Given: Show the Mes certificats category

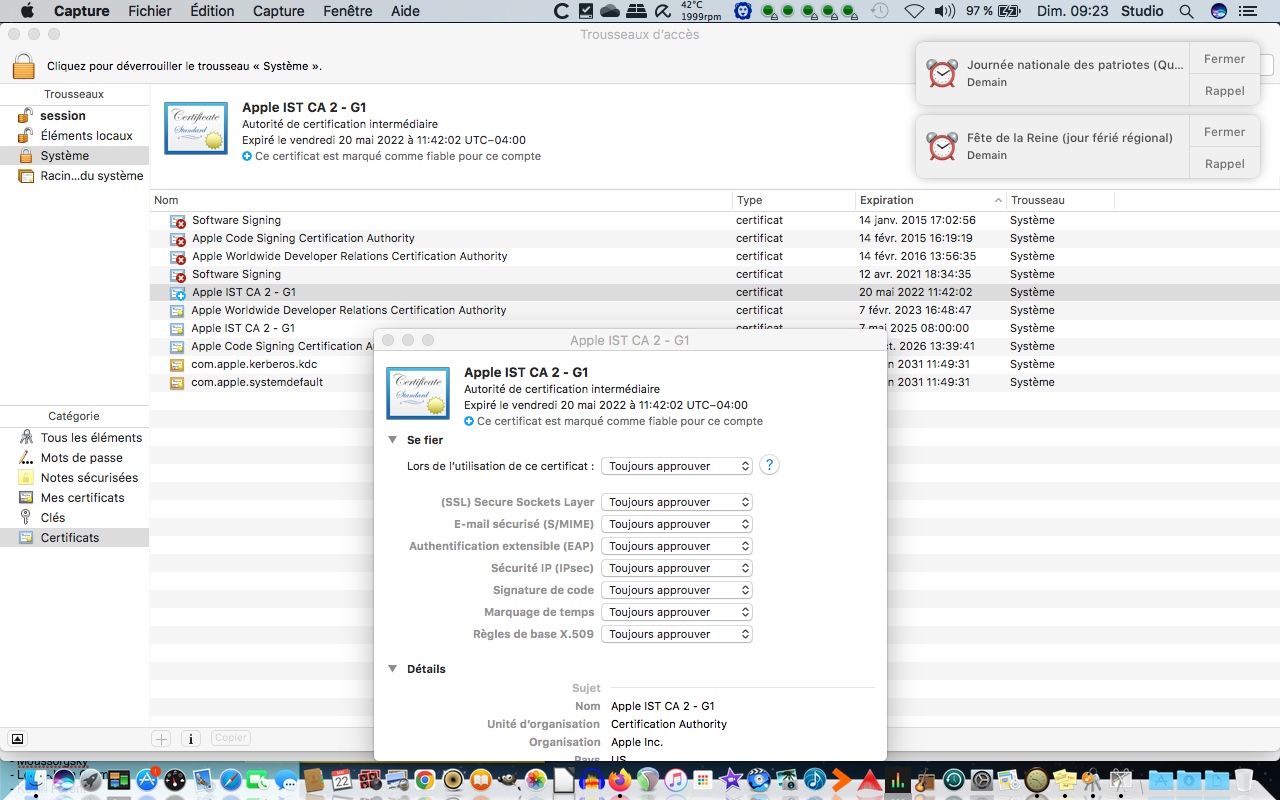Looking at the screenshot, I should click(x=83, y=498).
